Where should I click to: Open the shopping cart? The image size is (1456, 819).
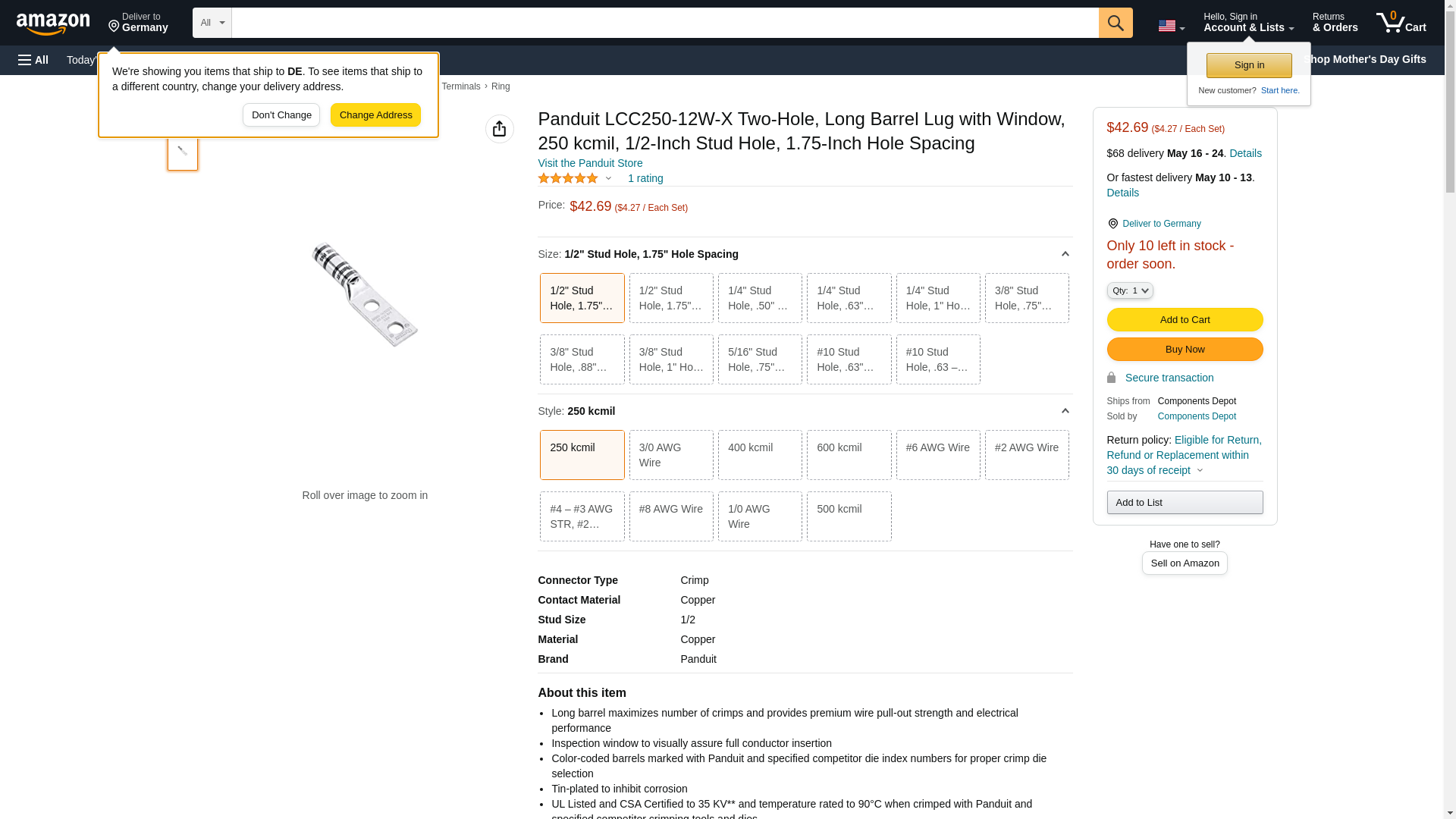point(1401,23)
